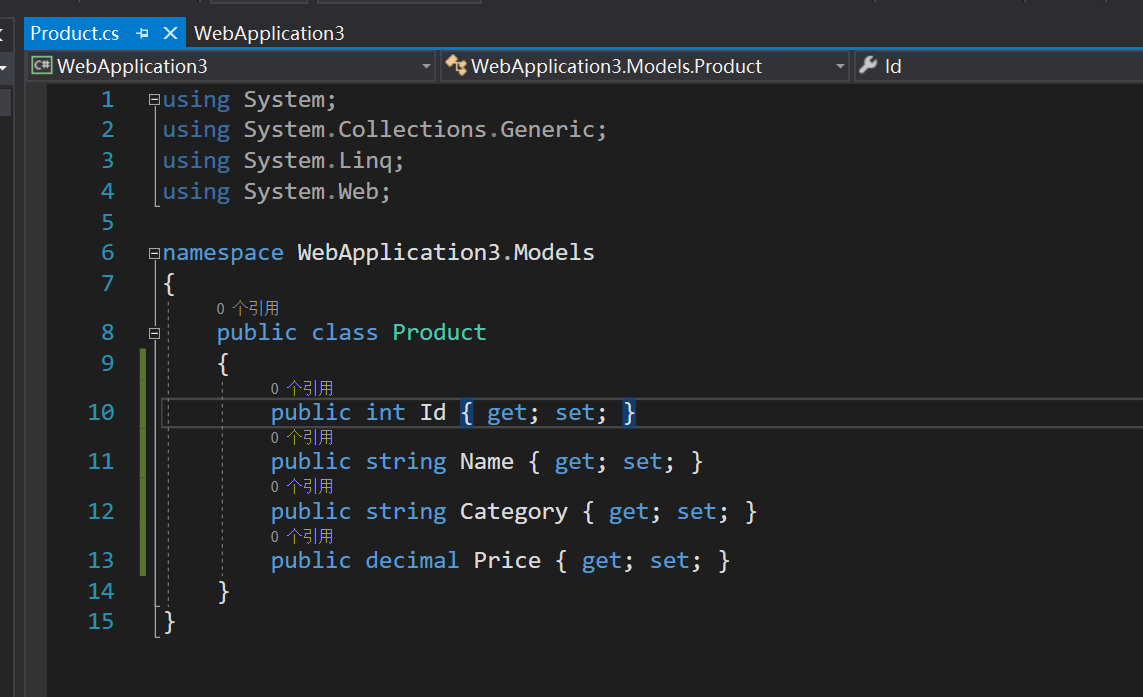1143x697 pixels.
Task: Click the references link above the Price property
Action: click(301, 536)
